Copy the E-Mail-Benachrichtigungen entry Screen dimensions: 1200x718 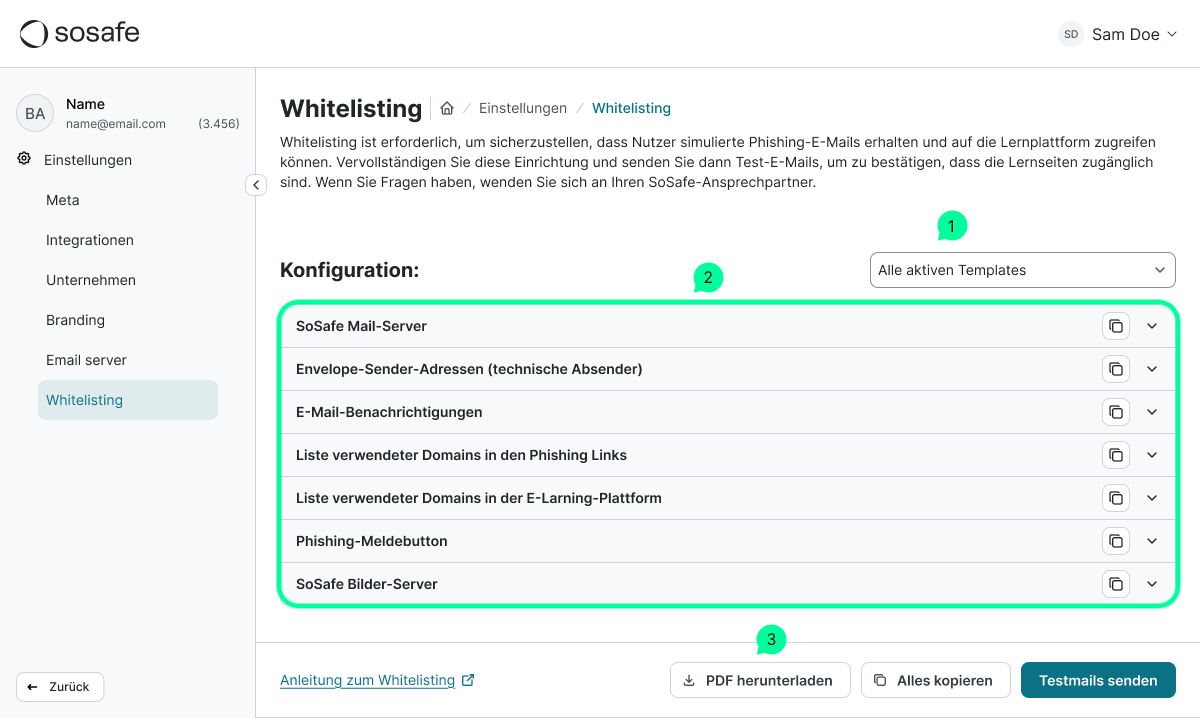tap(1116, 412)
